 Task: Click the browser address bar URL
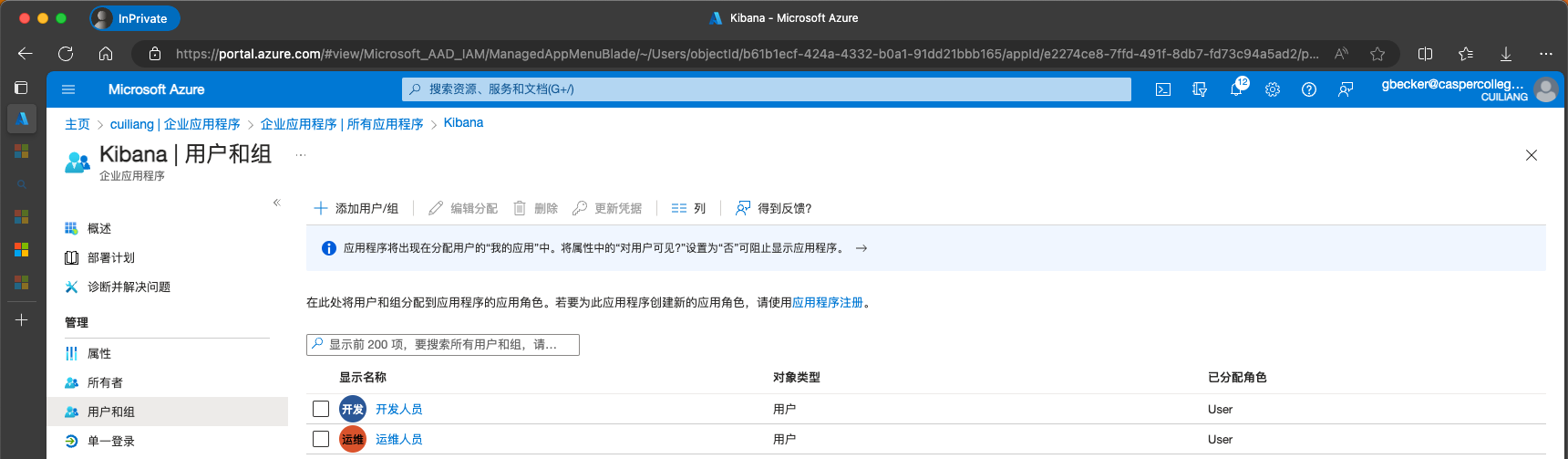pyautogui.click(x=746, y=54)
